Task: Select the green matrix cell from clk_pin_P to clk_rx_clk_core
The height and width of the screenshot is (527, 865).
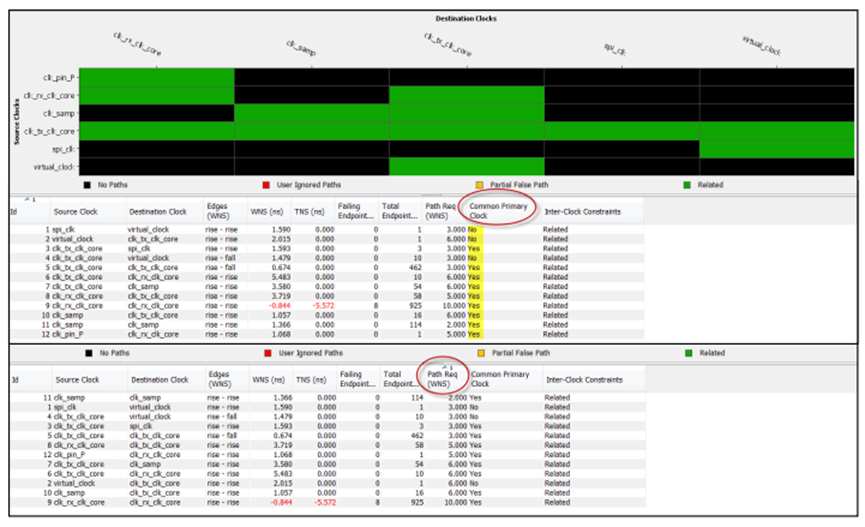Action: click(157, 77)
